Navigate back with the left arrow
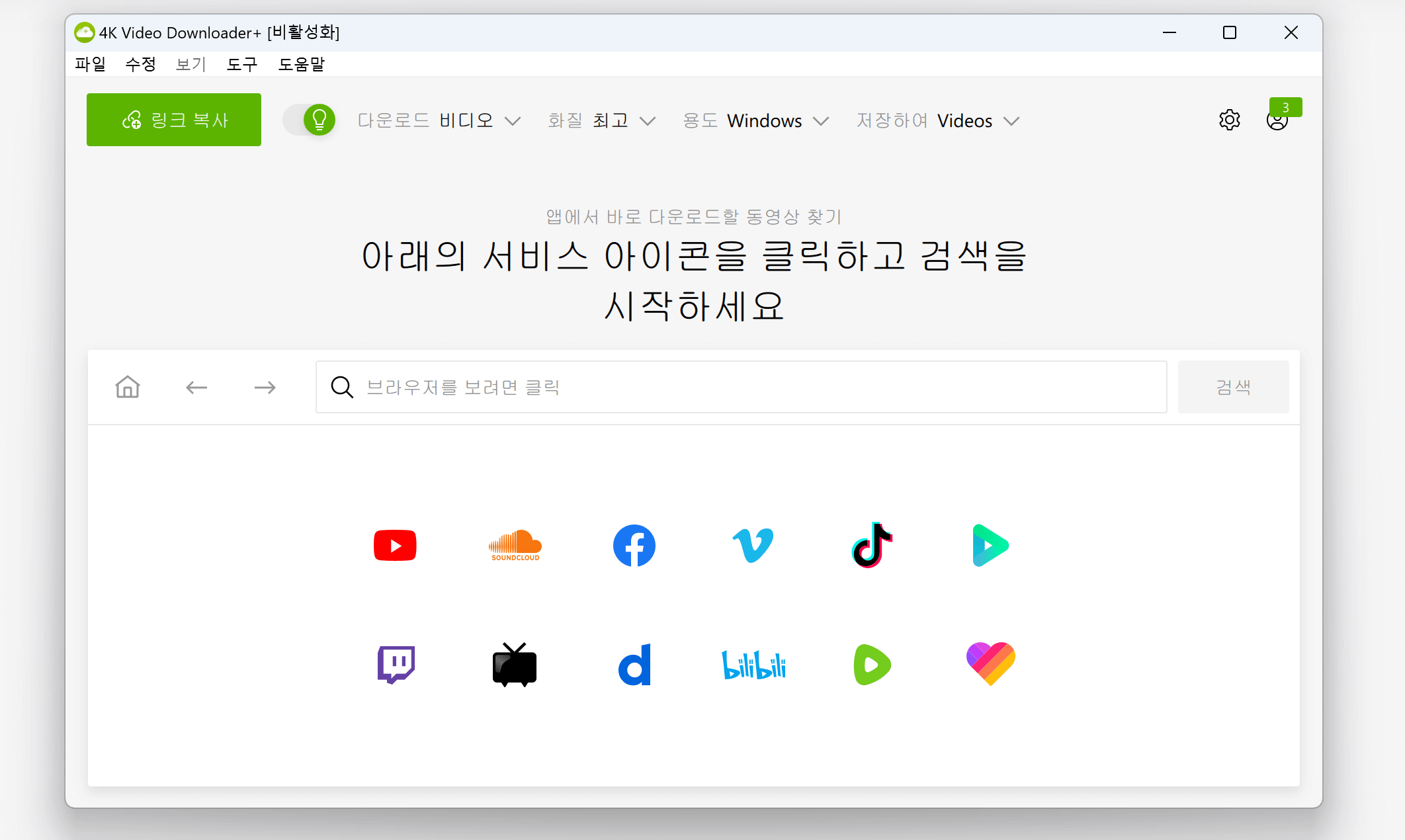1405x840 pixels. (x=196, y=388)
